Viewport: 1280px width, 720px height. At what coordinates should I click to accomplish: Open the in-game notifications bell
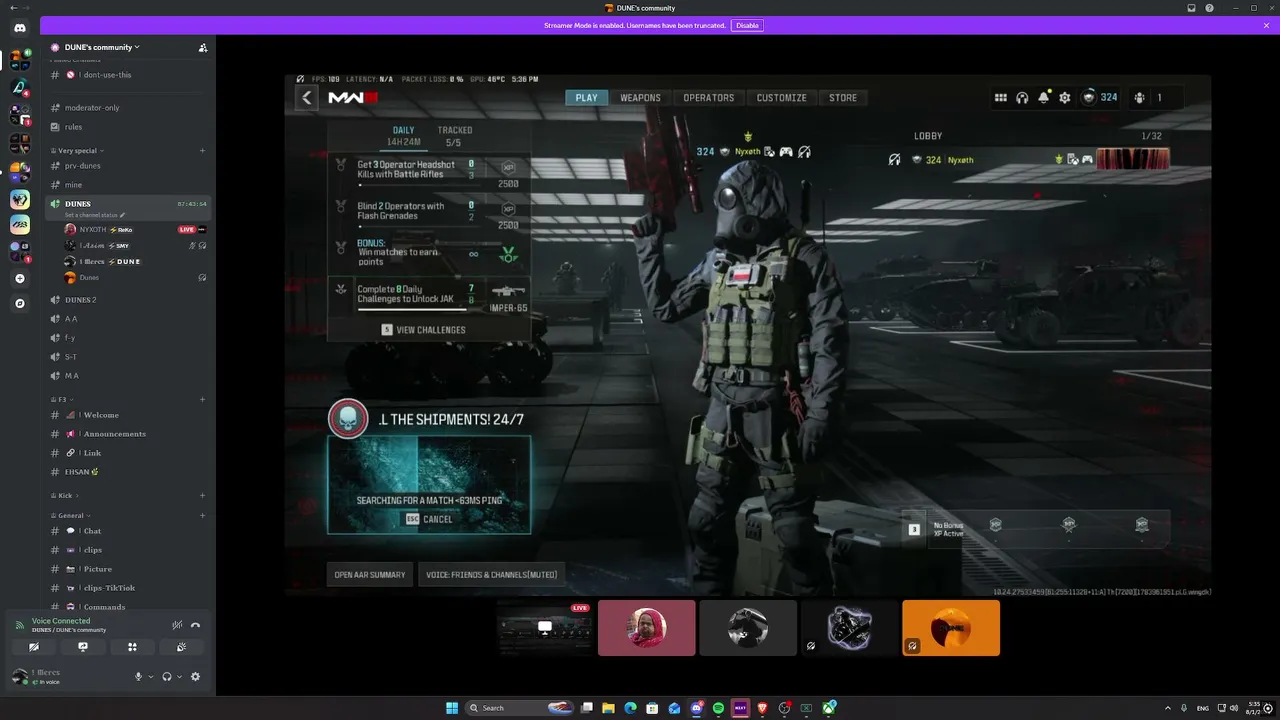[x=1043, y=98]
